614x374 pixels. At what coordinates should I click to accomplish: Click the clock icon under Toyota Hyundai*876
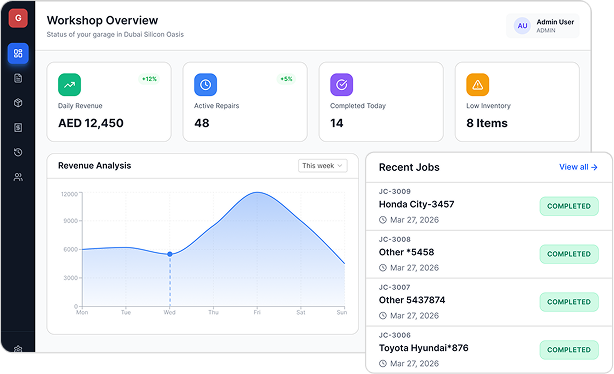[x=383, y=364]
